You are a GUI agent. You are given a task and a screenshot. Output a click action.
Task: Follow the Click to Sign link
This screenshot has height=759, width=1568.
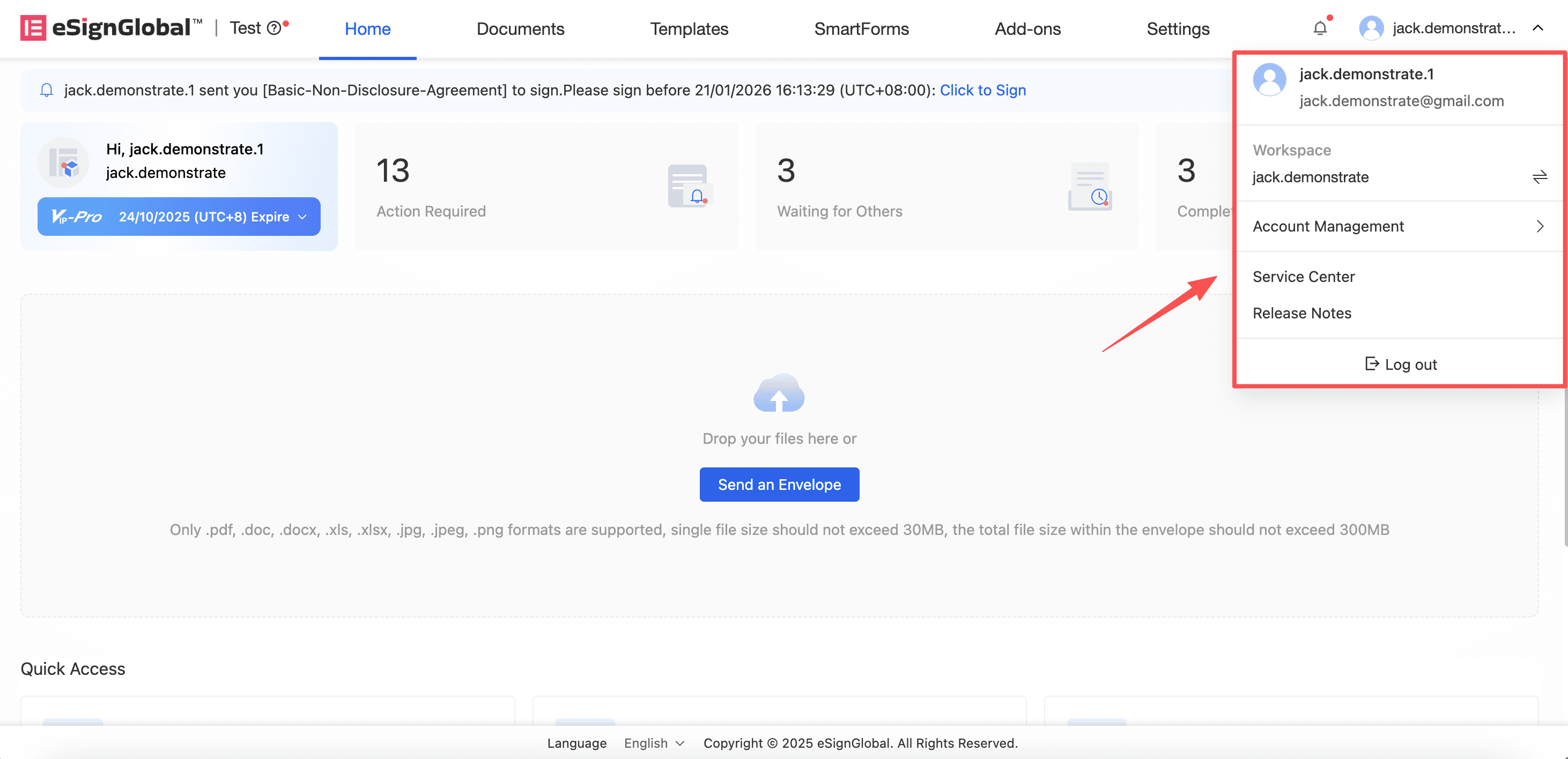982,90
